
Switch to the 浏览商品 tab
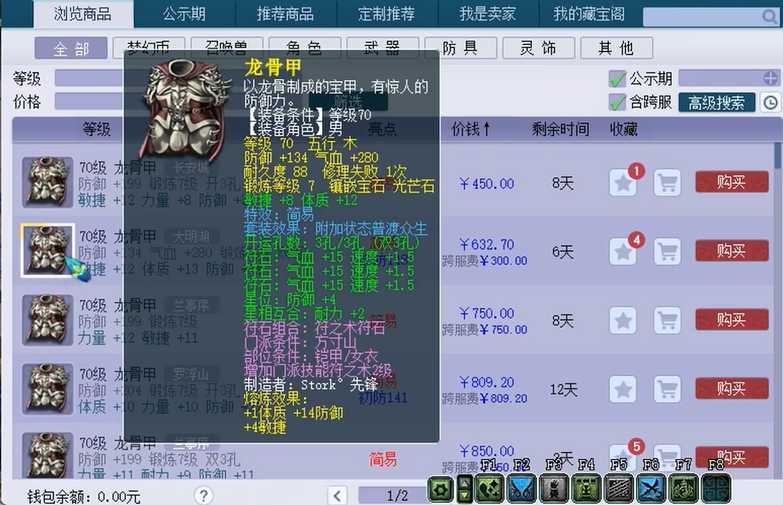tap(83, 13)
